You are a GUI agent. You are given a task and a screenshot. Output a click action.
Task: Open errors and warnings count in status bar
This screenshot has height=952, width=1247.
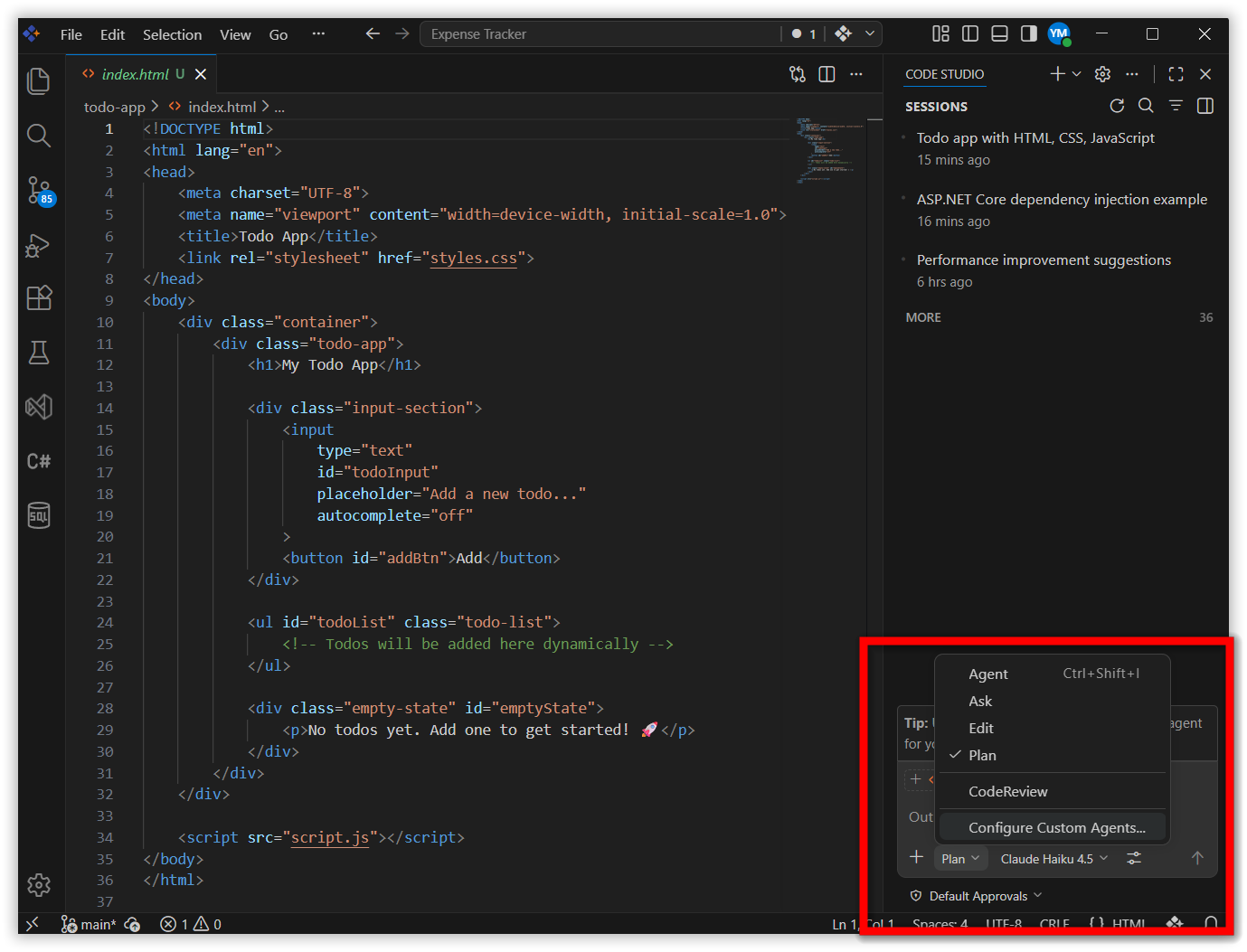pos(191,924)
